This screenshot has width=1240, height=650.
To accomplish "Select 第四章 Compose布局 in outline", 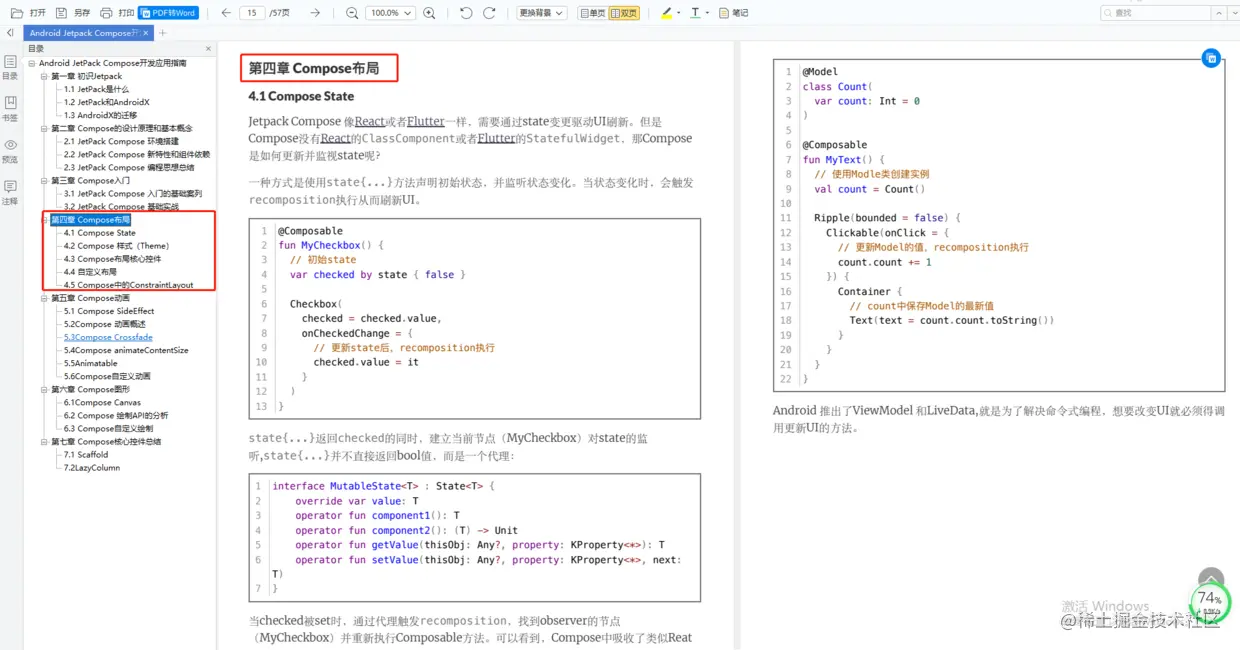I will (91, 220).
